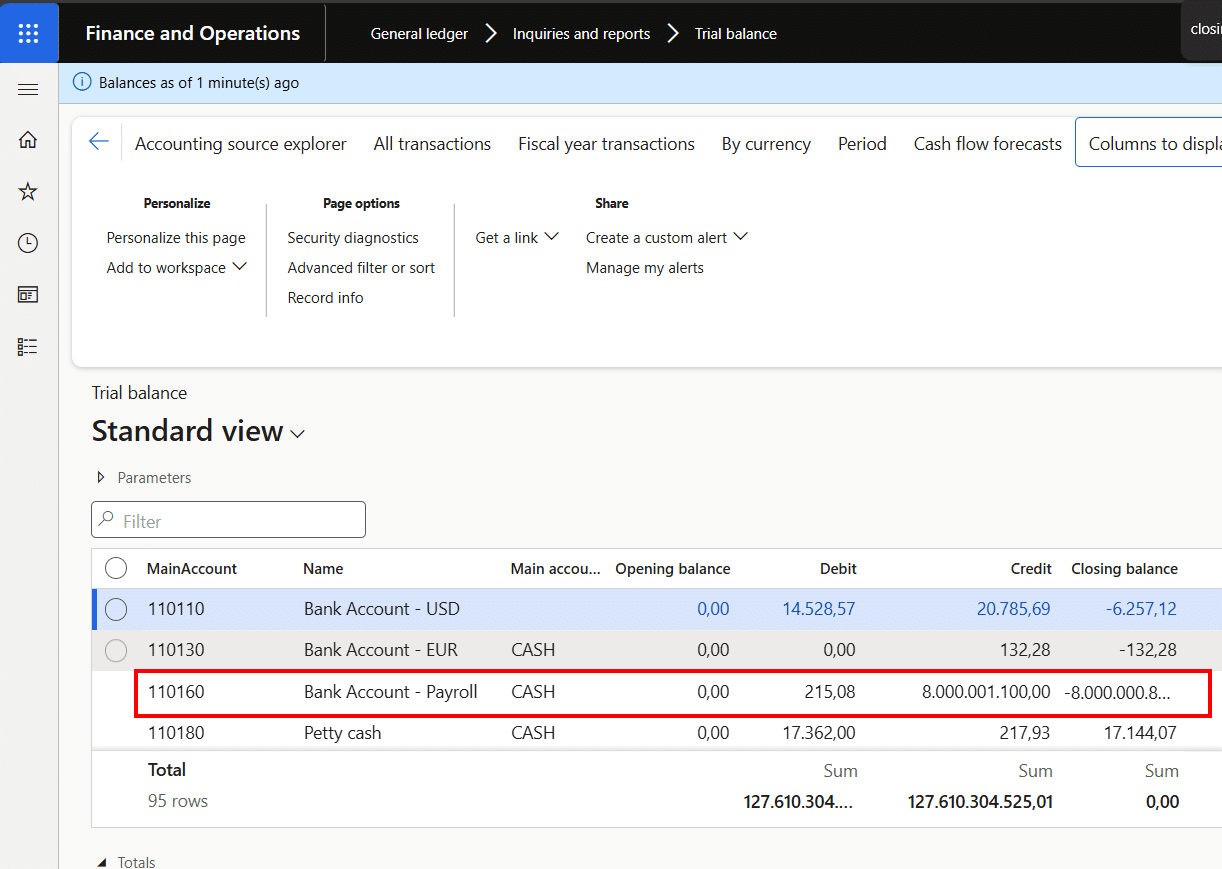
Task: Open closing balance -6.257,12 link
Action: click(x=1141, y=609)
